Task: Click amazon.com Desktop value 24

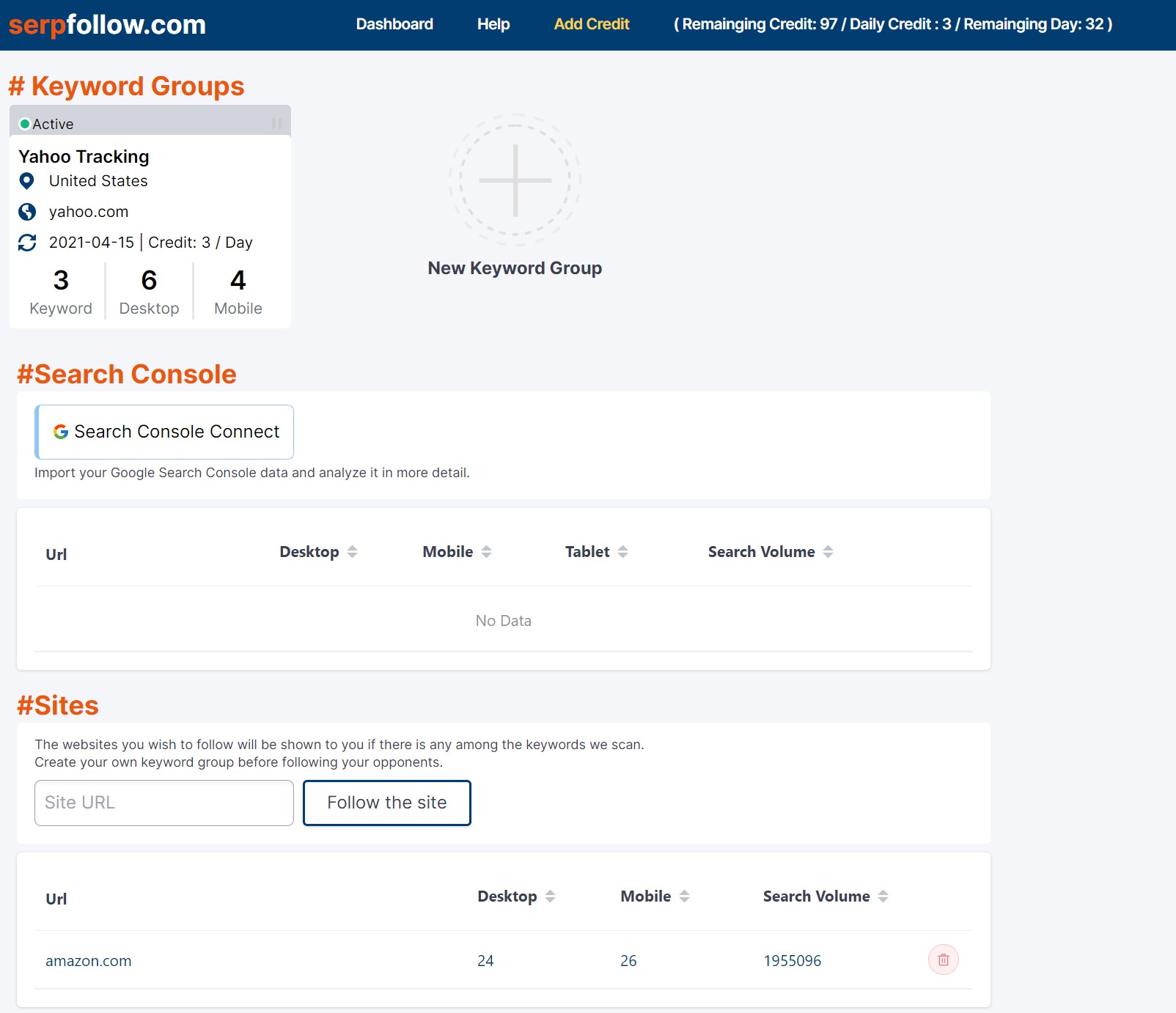Action: tap(485, 961)
